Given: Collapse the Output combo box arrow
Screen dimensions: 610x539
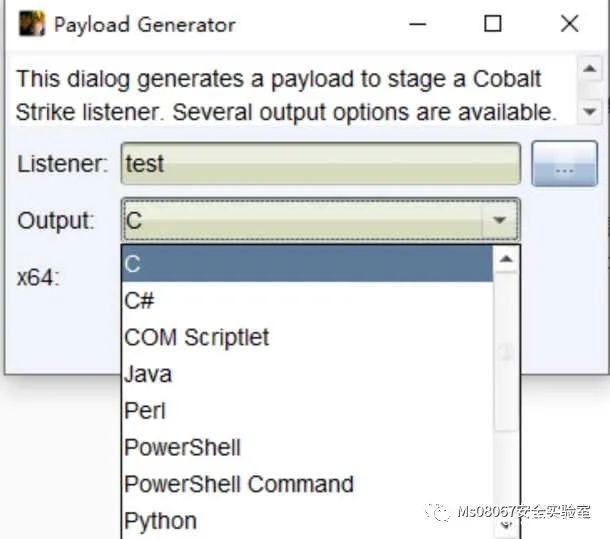Looking at the screenshot, I should (x=499, y=221).
